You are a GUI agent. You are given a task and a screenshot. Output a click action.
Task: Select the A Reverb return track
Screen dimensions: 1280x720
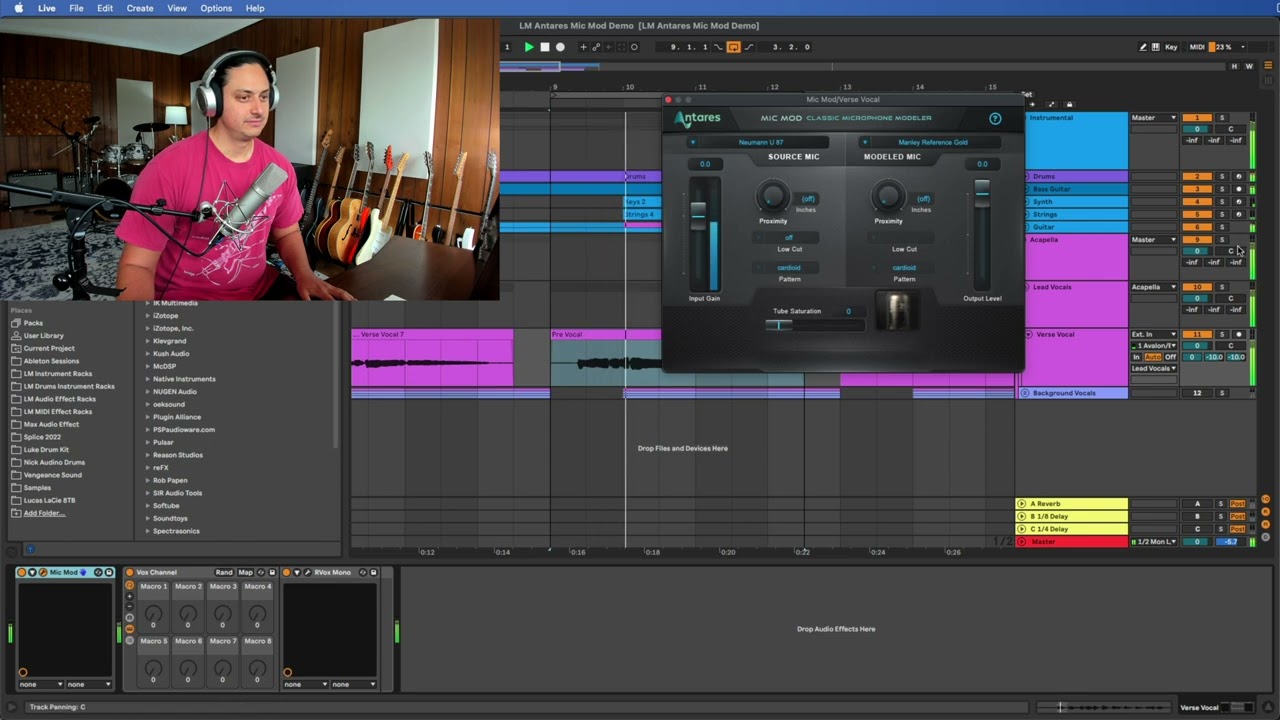[x=1072, y=503]
